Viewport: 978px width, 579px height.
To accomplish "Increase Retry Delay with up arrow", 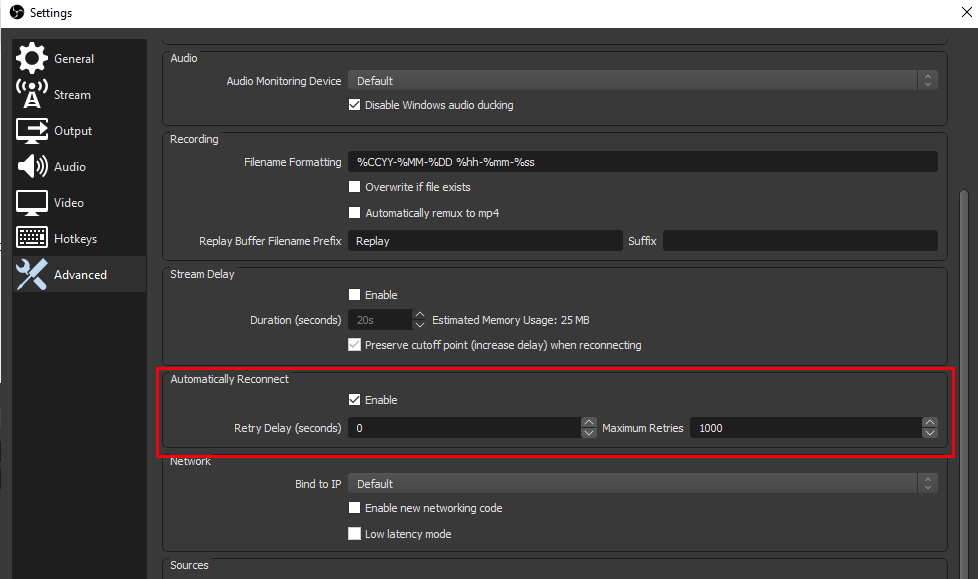I will tap(589, 422).
